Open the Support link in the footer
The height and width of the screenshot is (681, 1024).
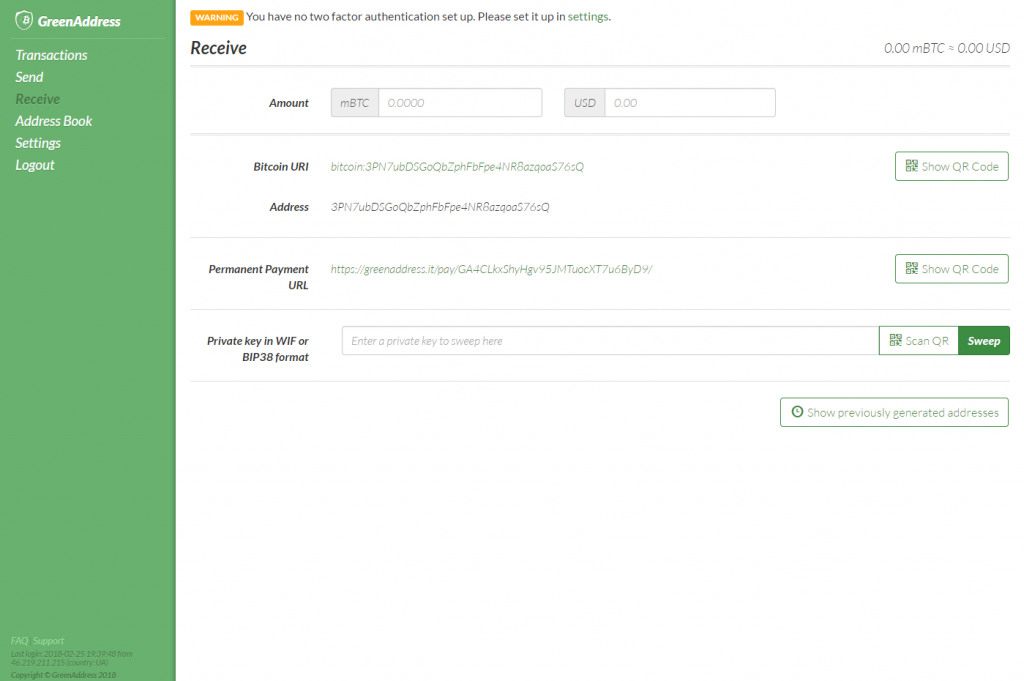point(48,641)
